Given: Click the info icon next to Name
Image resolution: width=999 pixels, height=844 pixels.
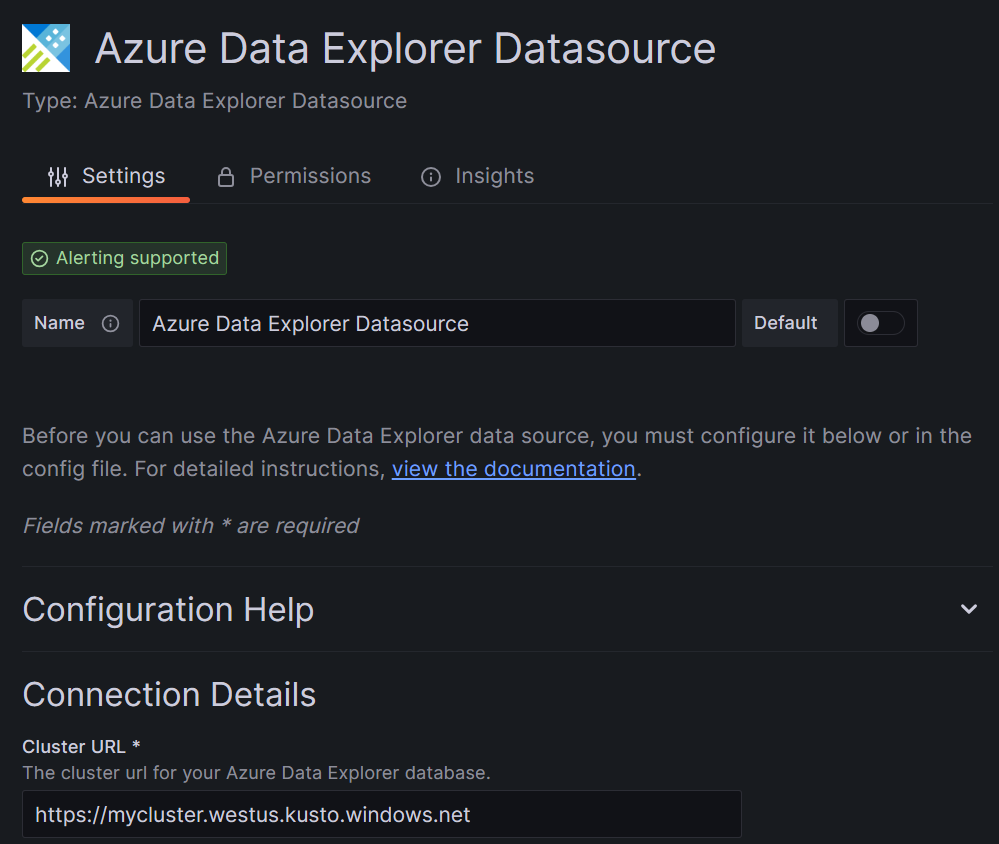Looking at the screenshot, I should click(109, 322).
